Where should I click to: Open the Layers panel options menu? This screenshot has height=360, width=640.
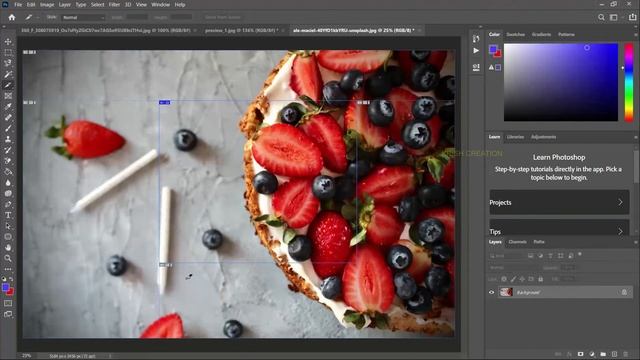pyautogui.click(x=636, y=242)
